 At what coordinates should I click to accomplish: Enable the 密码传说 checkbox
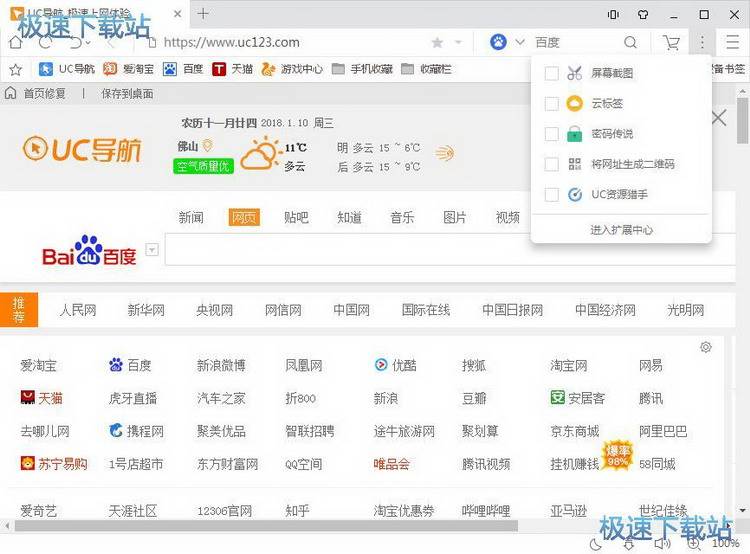pos(551,134)
